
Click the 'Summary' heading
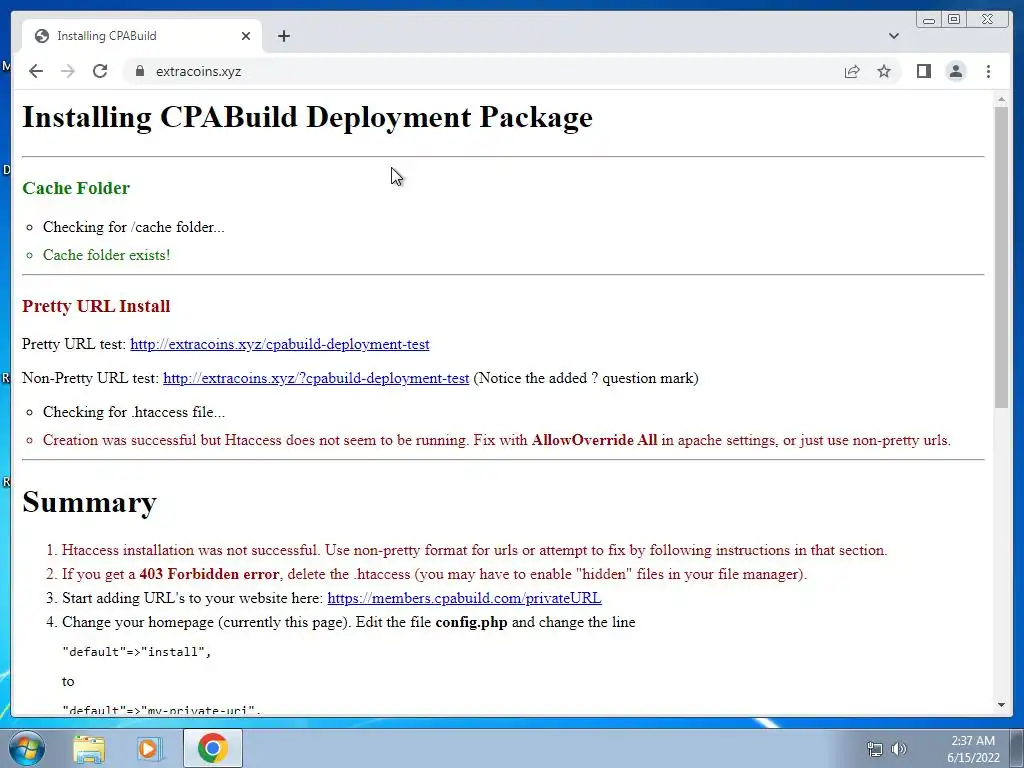[x=89, y=502]
